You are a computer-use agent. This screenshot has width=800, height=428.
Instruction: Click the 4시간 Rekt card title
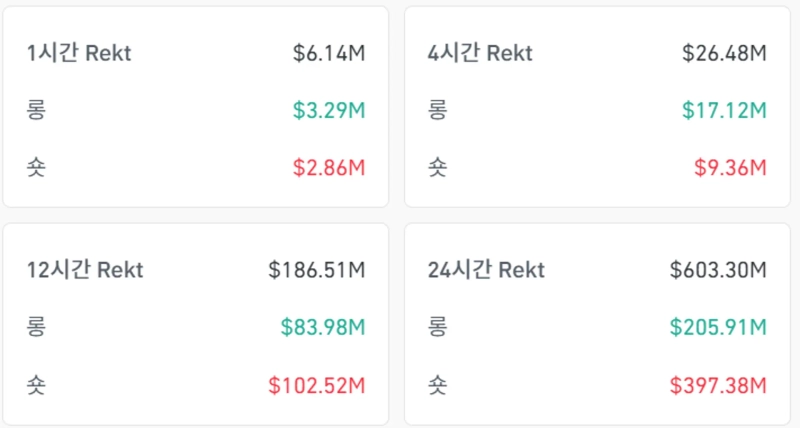[480, 53]
